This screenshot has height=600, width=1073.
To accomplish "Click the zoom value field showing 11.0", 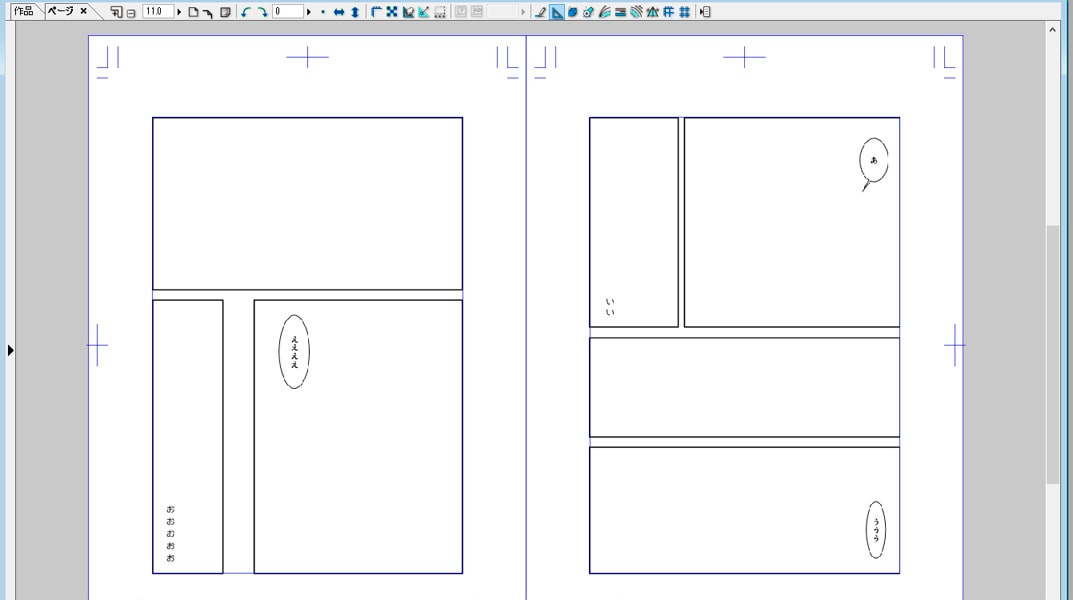I will [x=157, y=12].
